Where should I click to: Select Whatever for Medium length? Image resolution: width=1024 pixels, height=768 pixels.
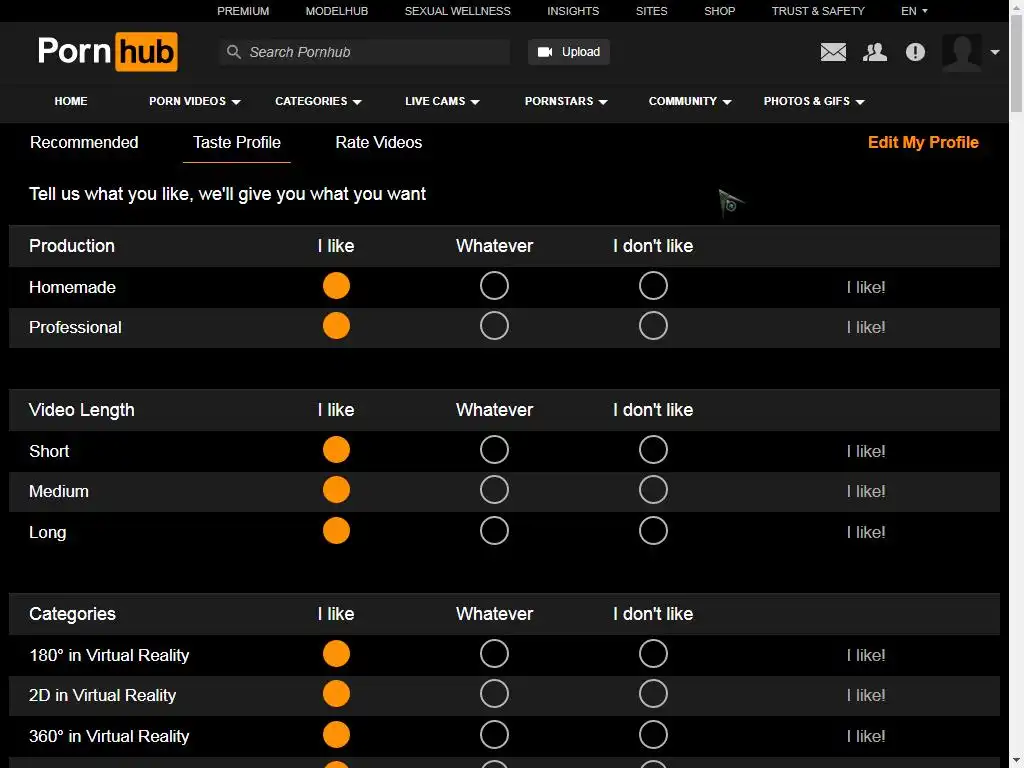[494, 490]
